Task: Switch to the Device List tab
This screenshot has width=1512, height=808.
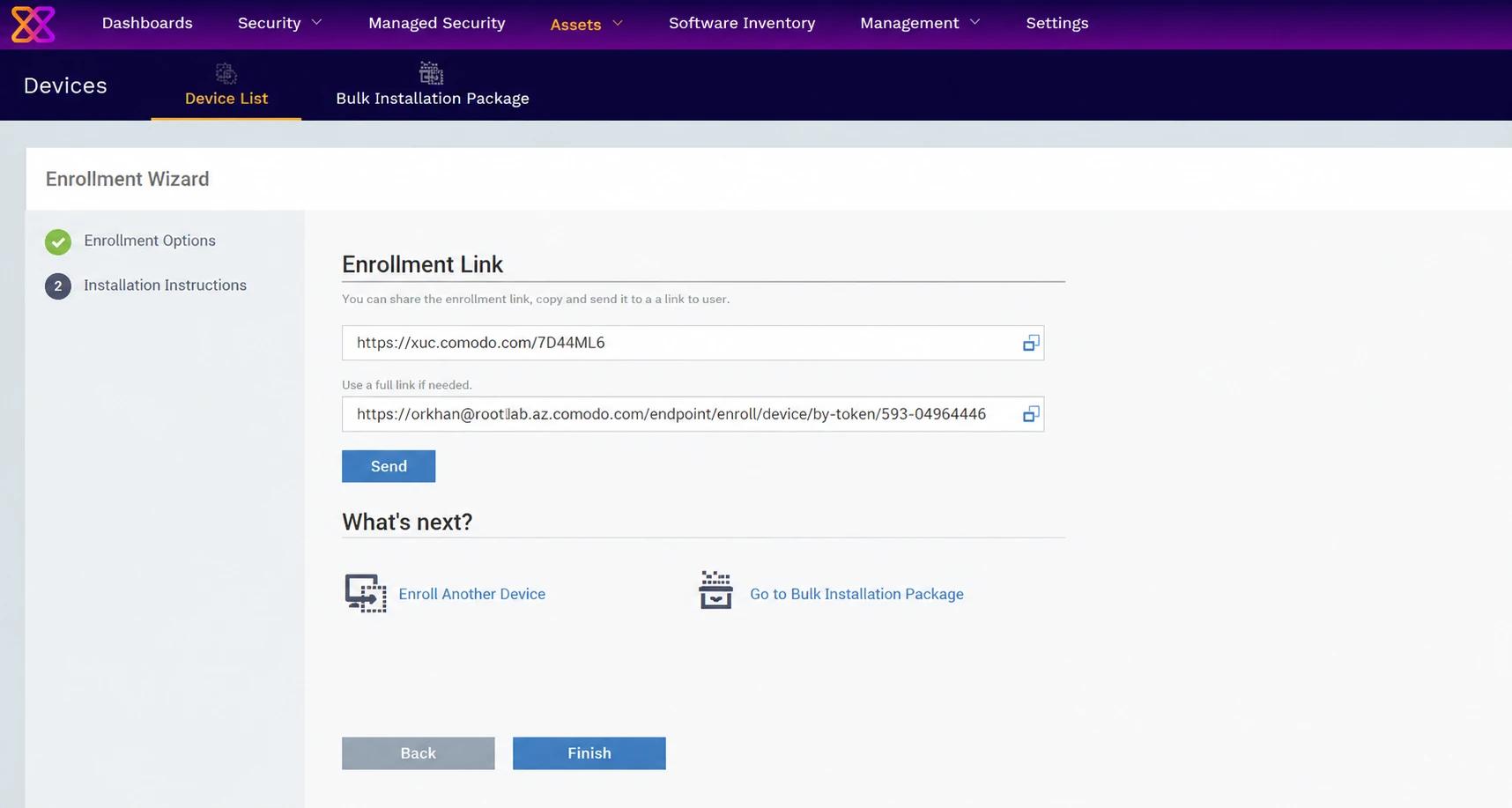Action: [226, 85]
